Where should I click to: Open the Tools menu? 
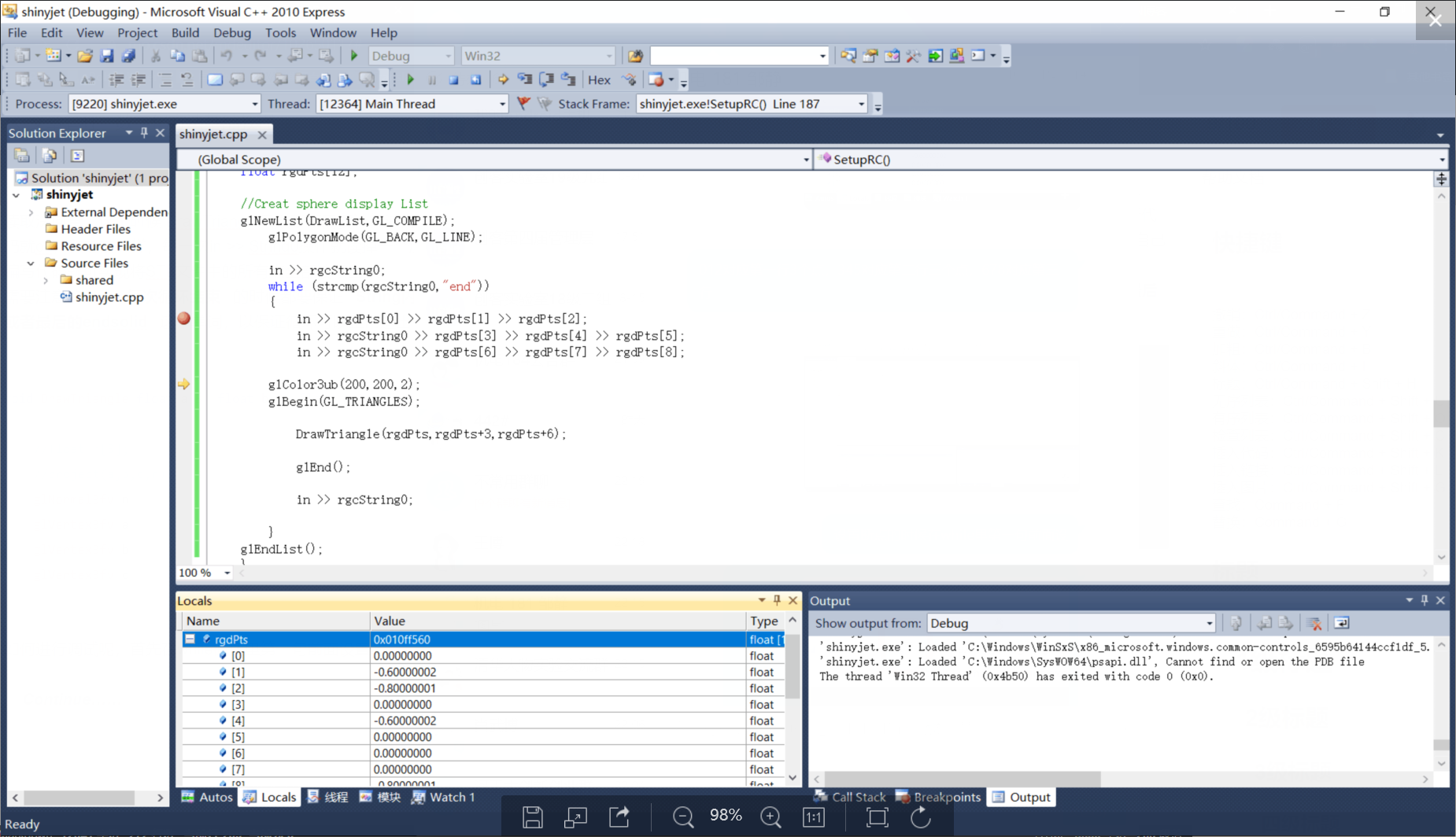[281, 33]
